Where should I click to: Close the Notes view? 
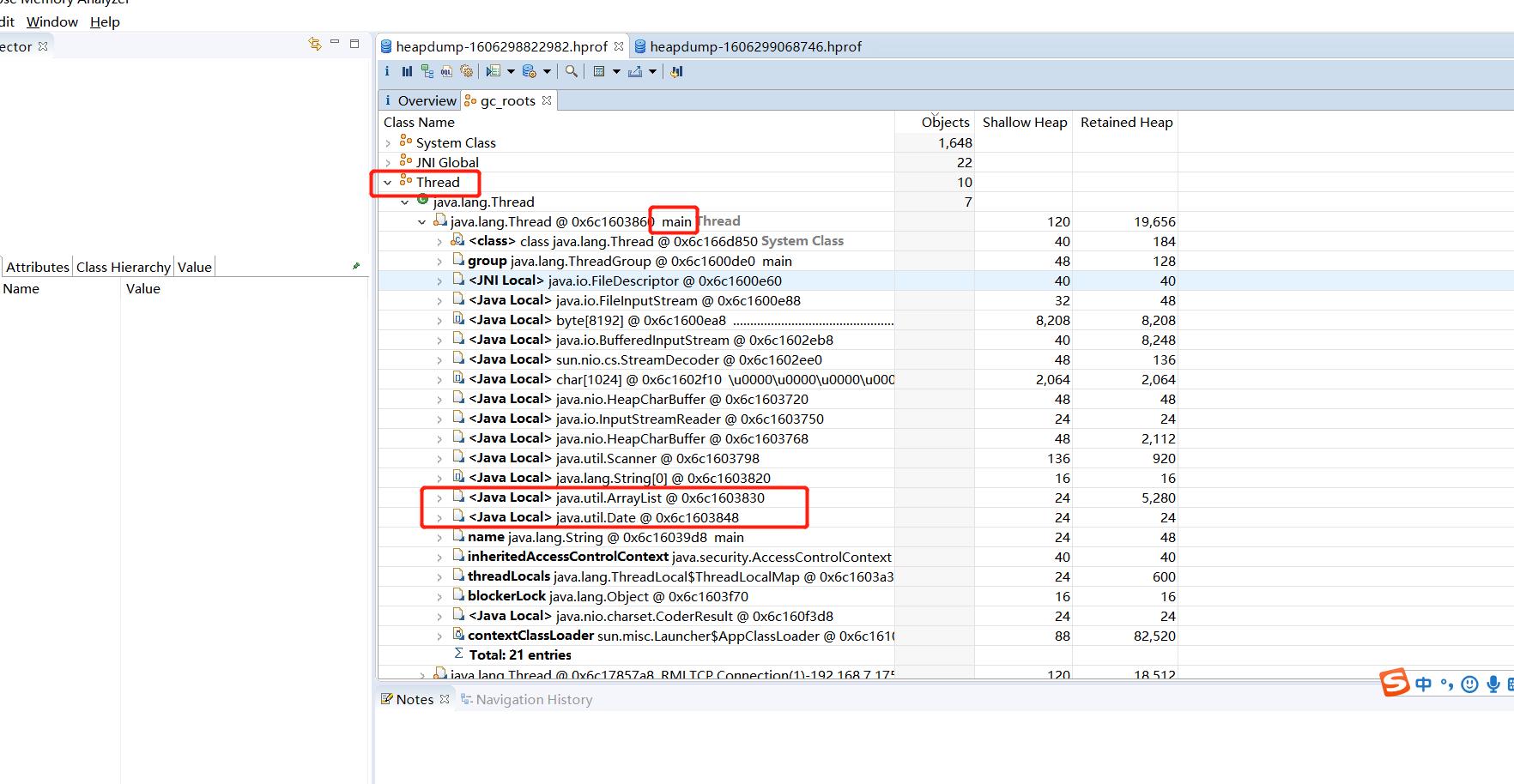(445, 699)
